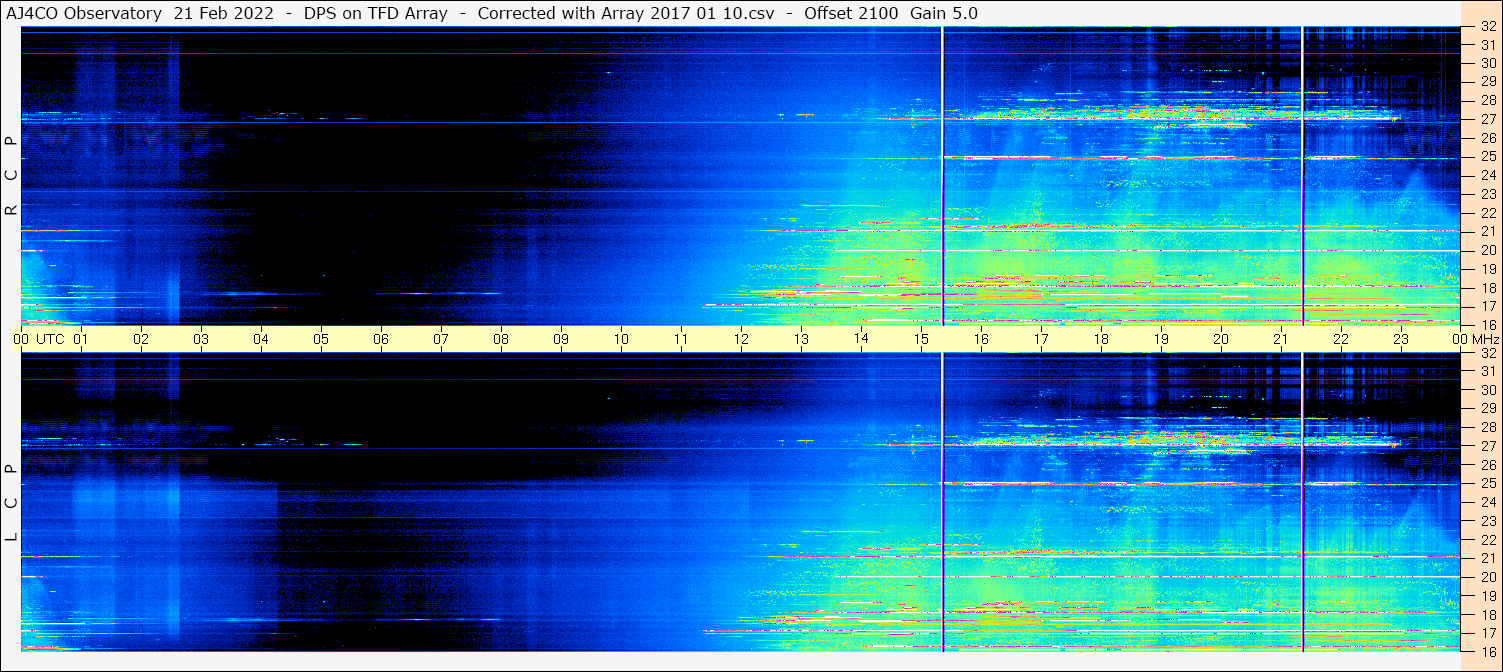Image resolution: width=1503 pixels, height=672 pixels.
Task: Click the 13 hour time axis label
Action: (x=801, y=339)
